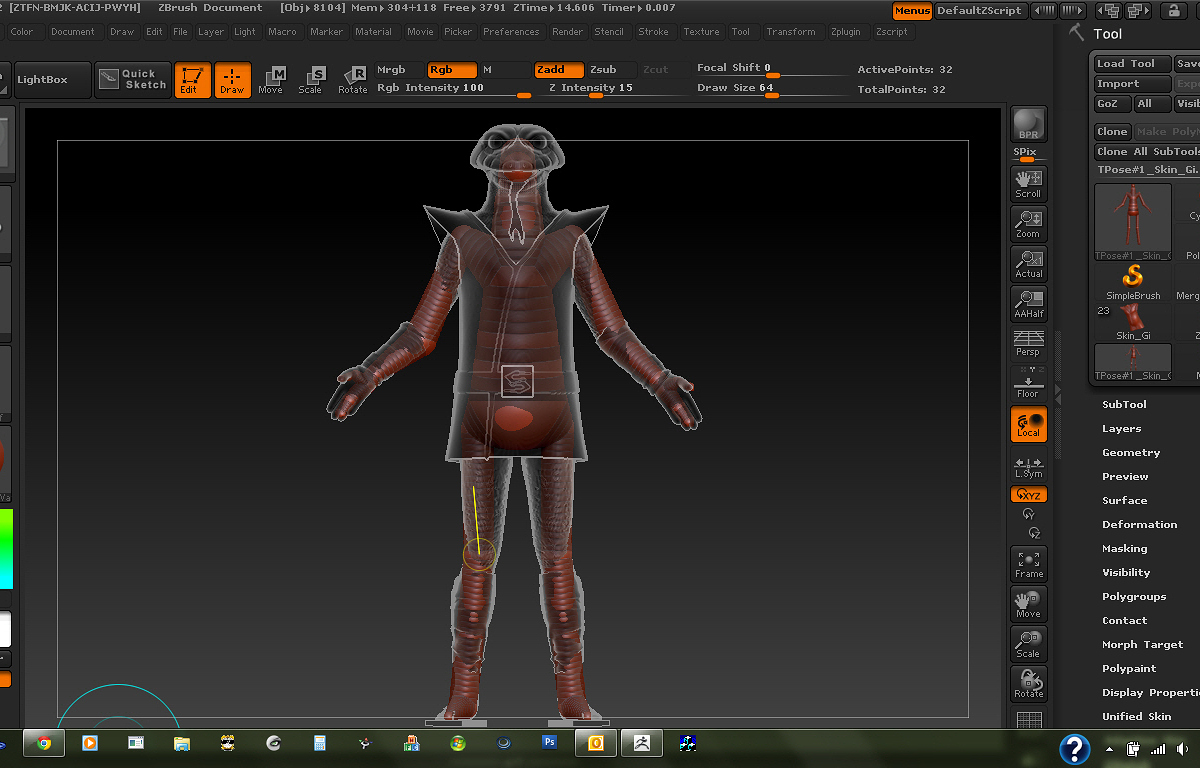Click the Zoom canvas icon

point(1028,224)
